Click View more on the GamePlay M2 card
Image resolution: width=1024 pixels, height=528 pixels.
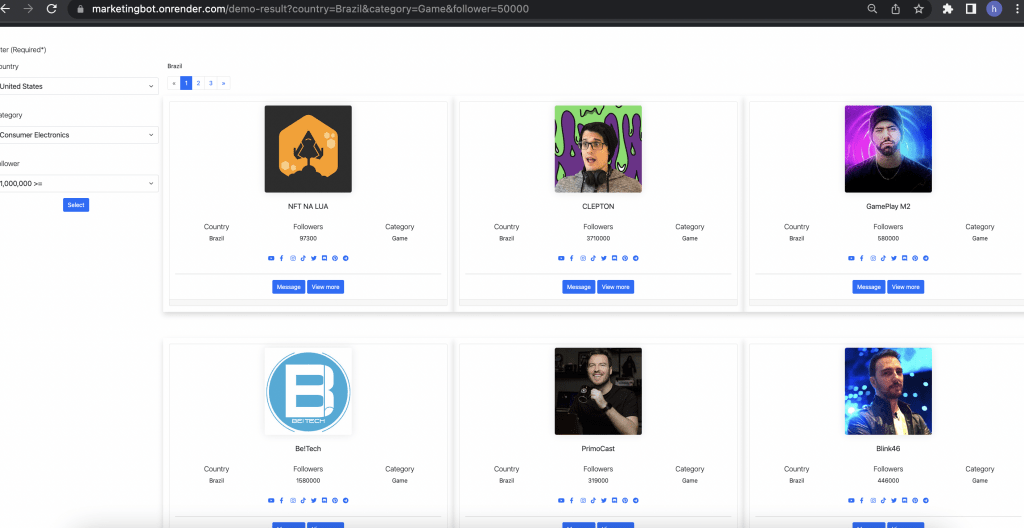905,287
